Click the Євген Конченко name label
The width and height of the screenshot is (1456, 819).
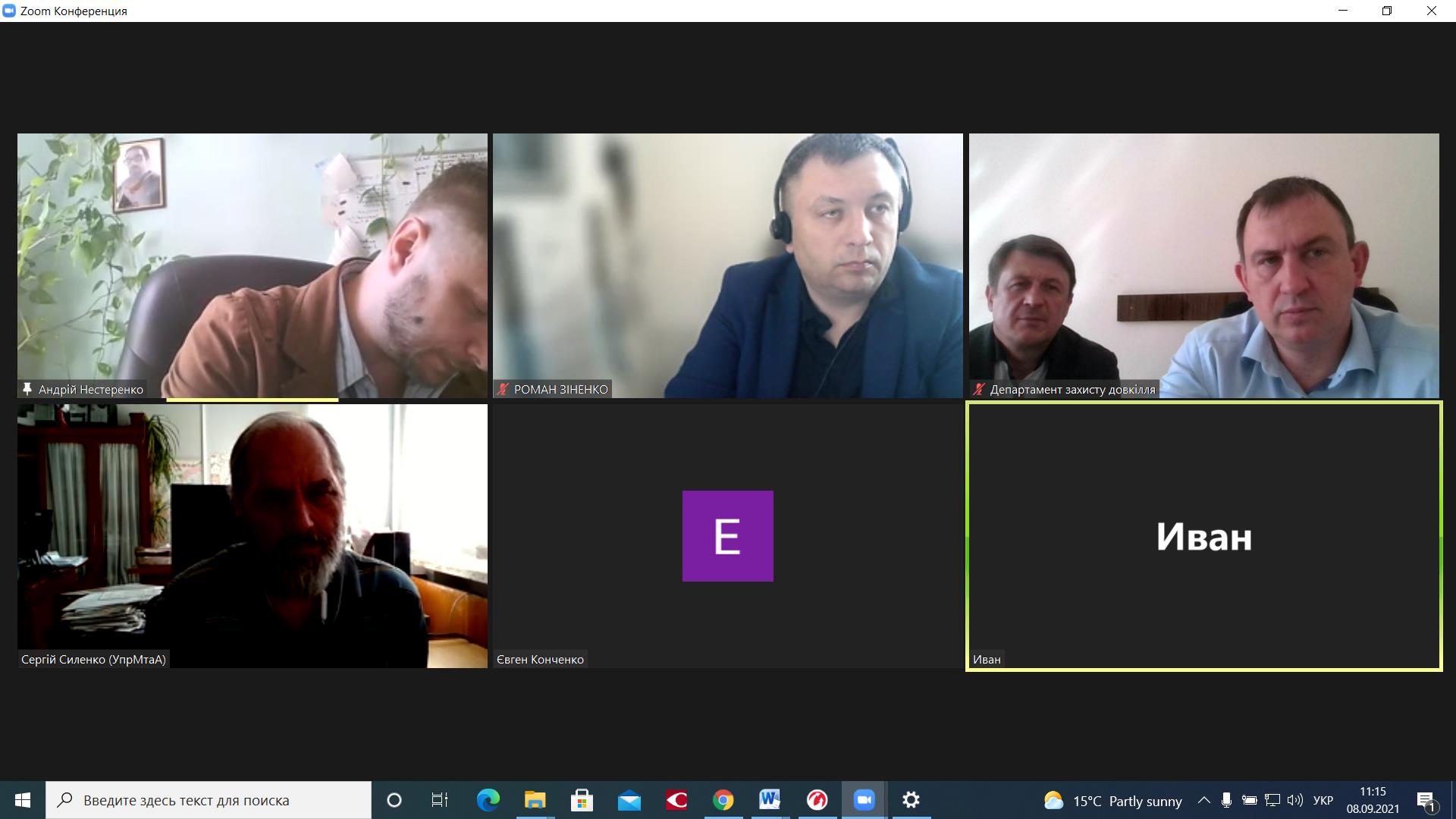[540, 659]
